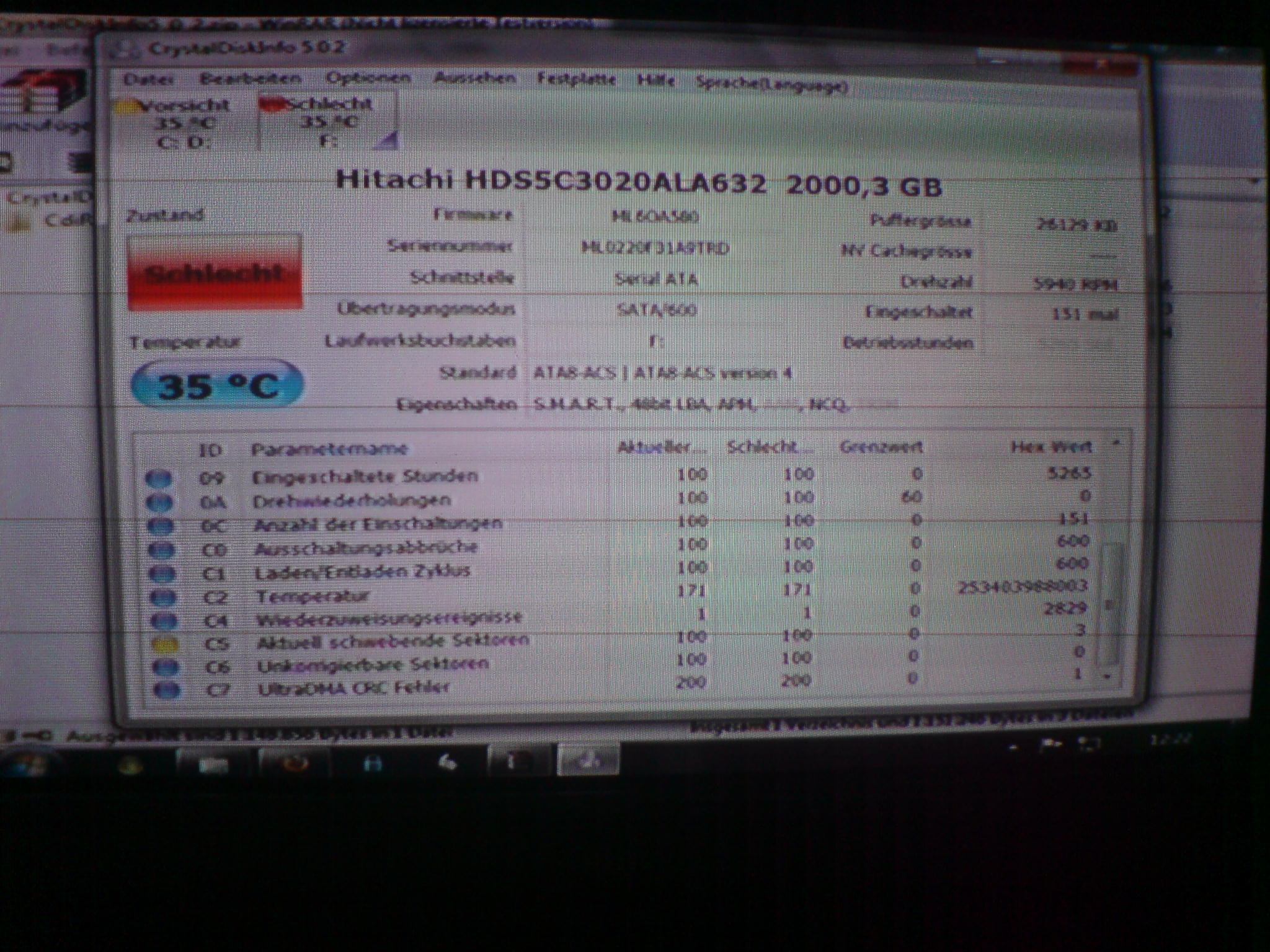Click the Seriennummer value field
Image resolution: width=1270 pixels, height=952 pixels.
(x=655, y=248)
